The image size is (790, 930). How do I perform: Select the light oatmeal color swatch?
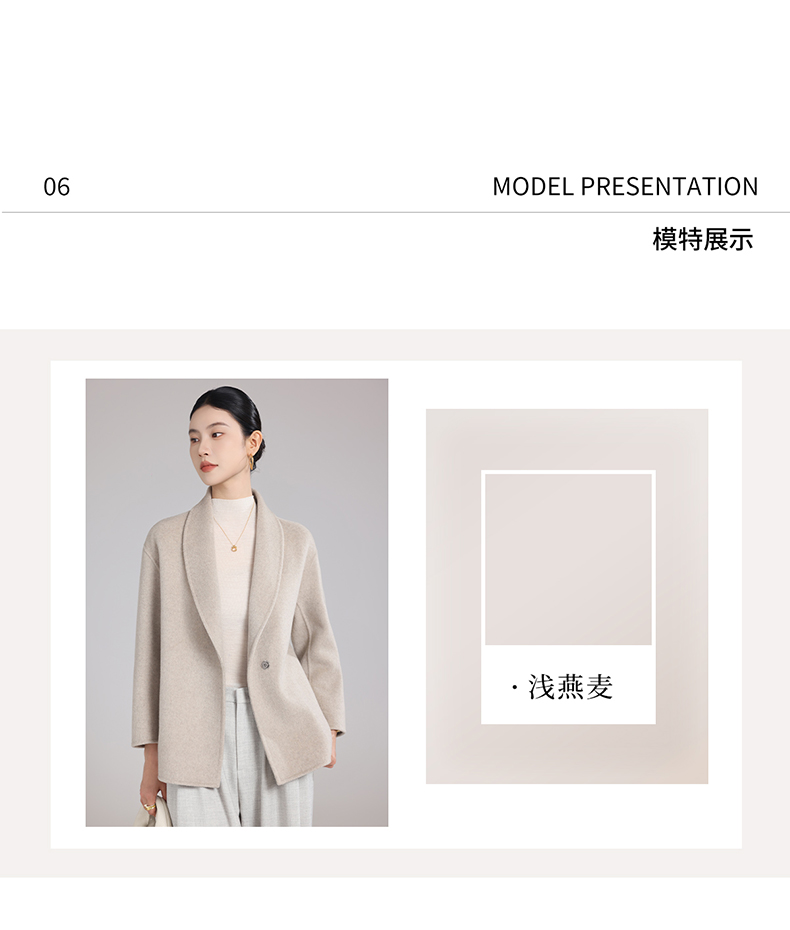568,559
